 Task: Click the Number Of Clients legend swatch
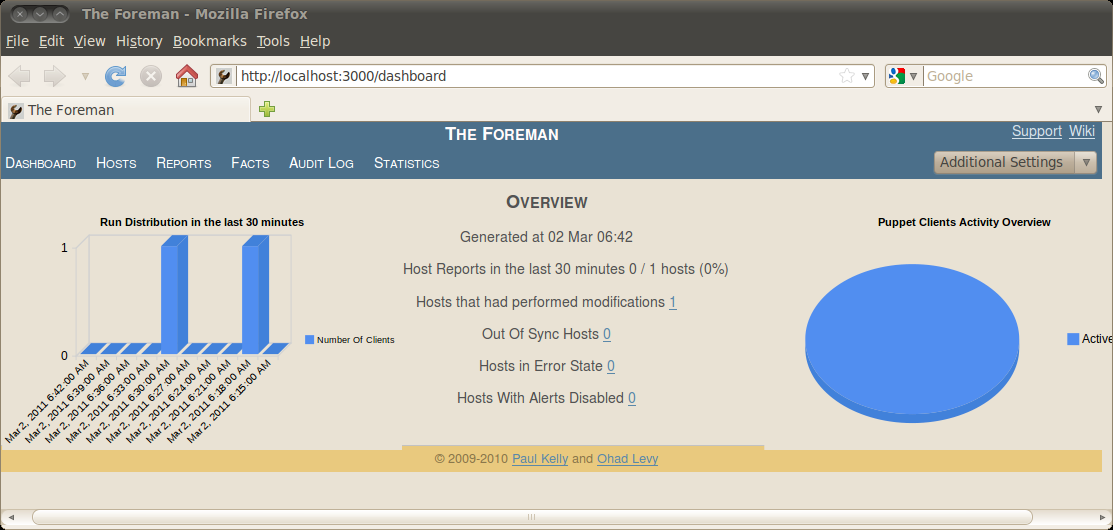tap(310, 340)
